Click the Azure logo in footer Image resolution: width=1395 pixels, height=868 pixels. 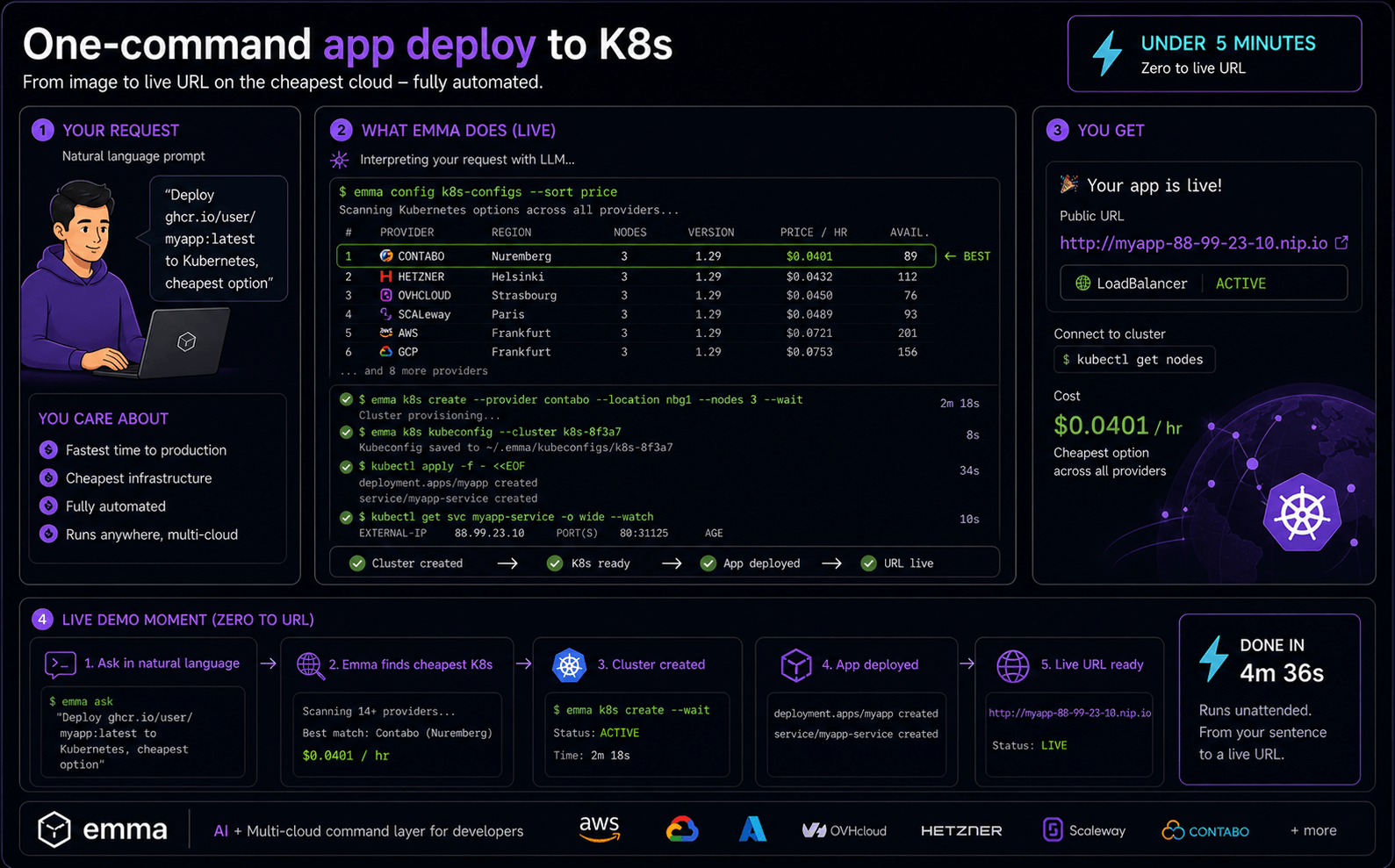point(752,829)
